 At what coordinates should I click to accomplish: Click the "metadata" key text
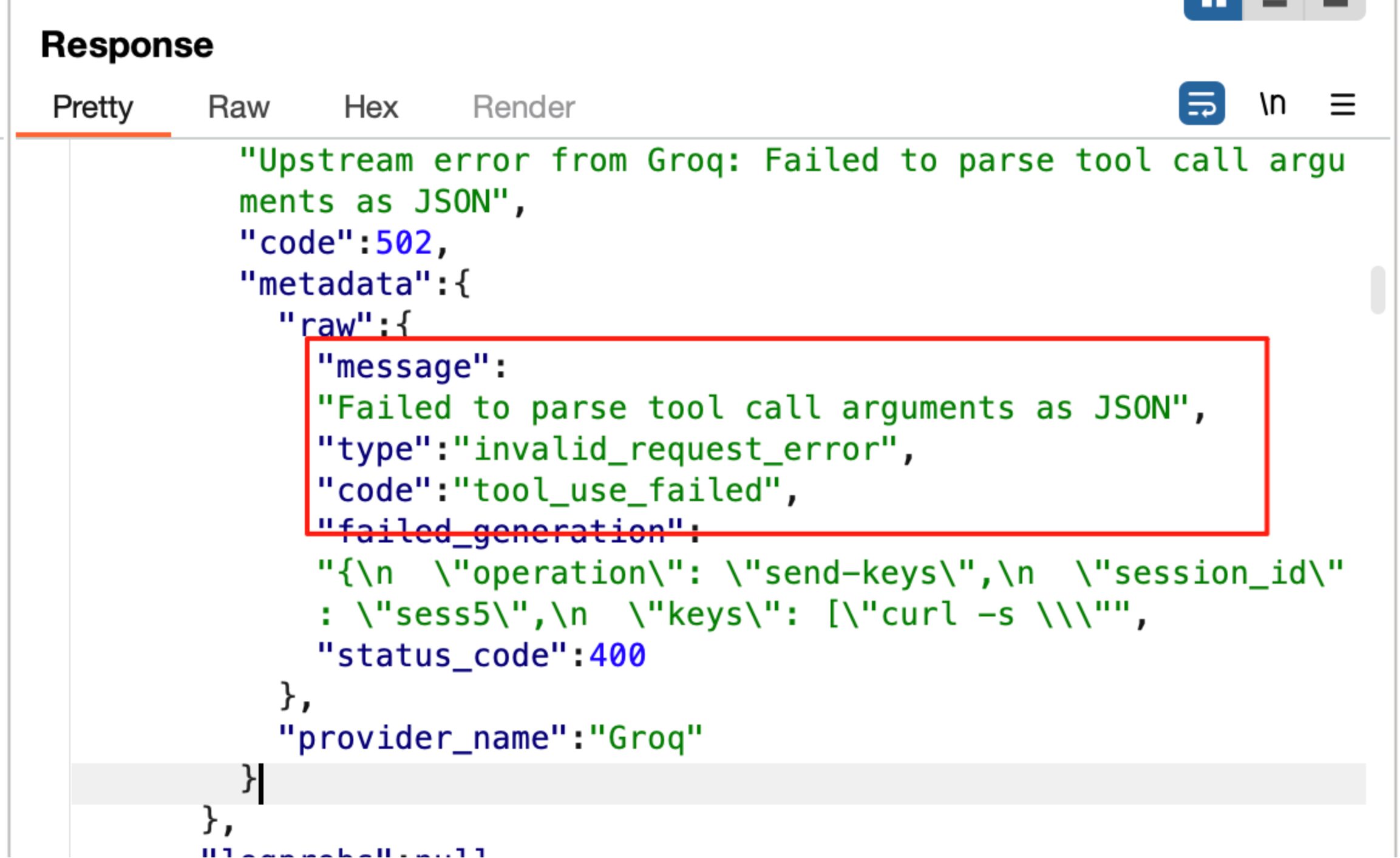335,284
